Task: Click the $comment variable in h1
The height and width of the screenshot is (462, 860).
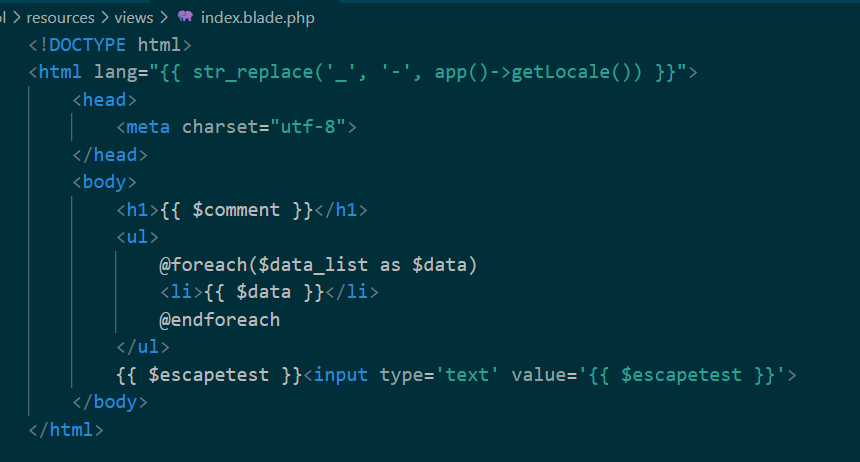Action: click(x=236, y=210)
